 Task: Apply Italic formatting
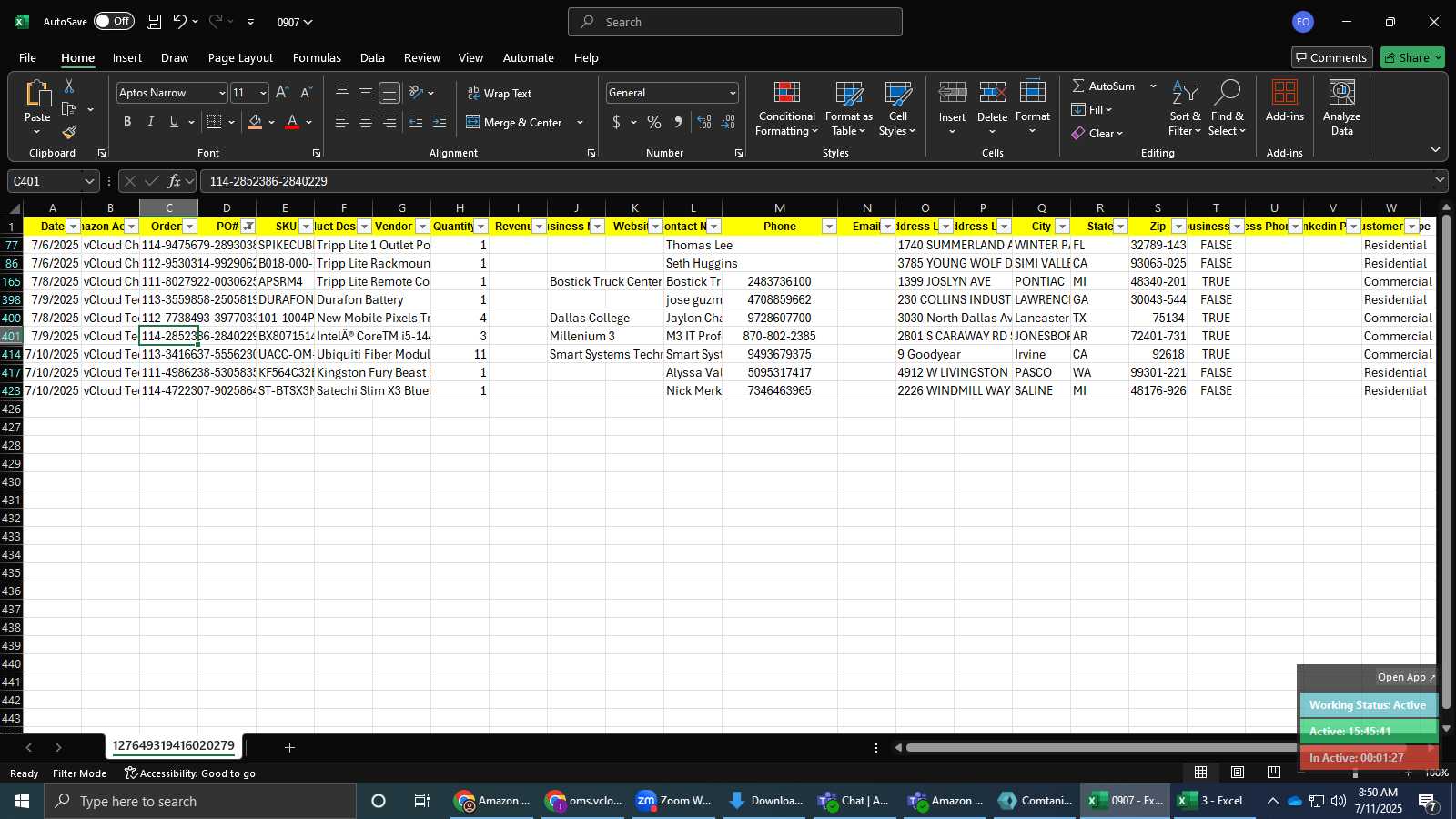coord(151,122)
